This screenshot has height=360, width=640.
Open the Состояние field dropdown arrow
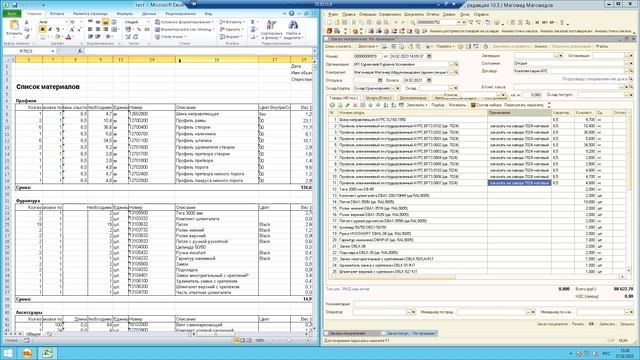pyautogui.click(x=631, y=63)
